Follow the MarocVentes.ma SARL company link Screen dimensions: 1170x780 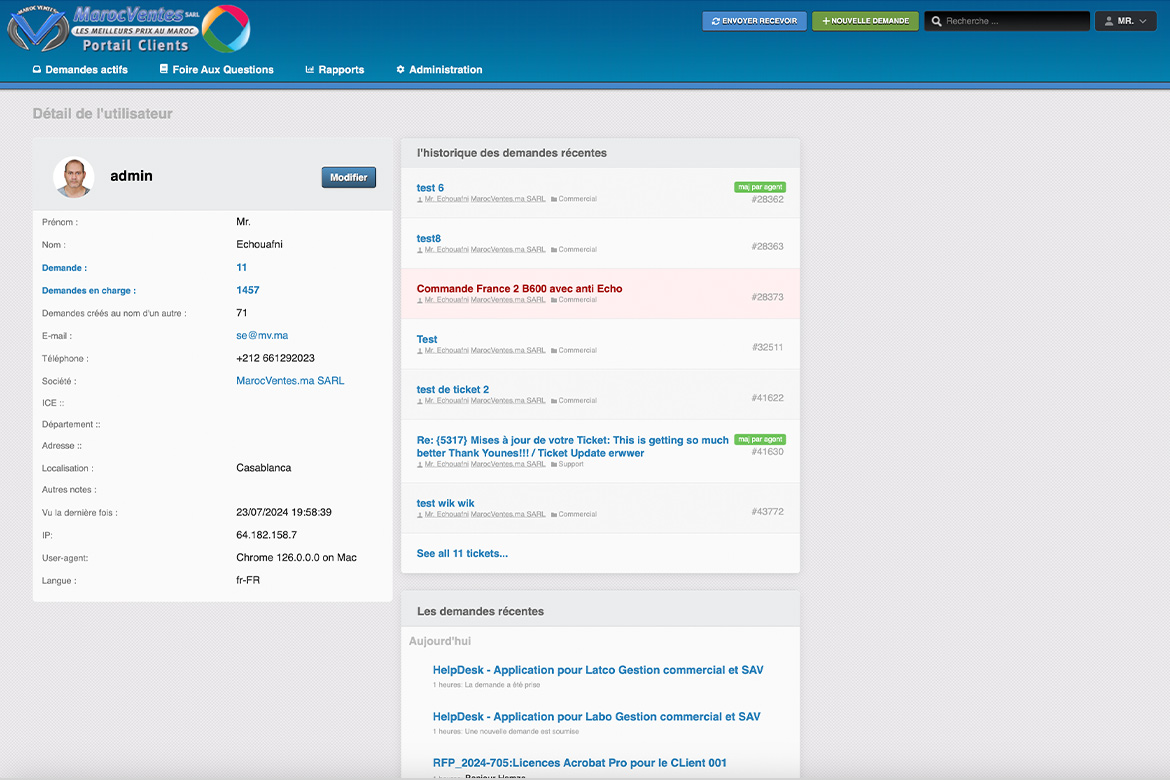pyautogui.click(x=290, y=381)
